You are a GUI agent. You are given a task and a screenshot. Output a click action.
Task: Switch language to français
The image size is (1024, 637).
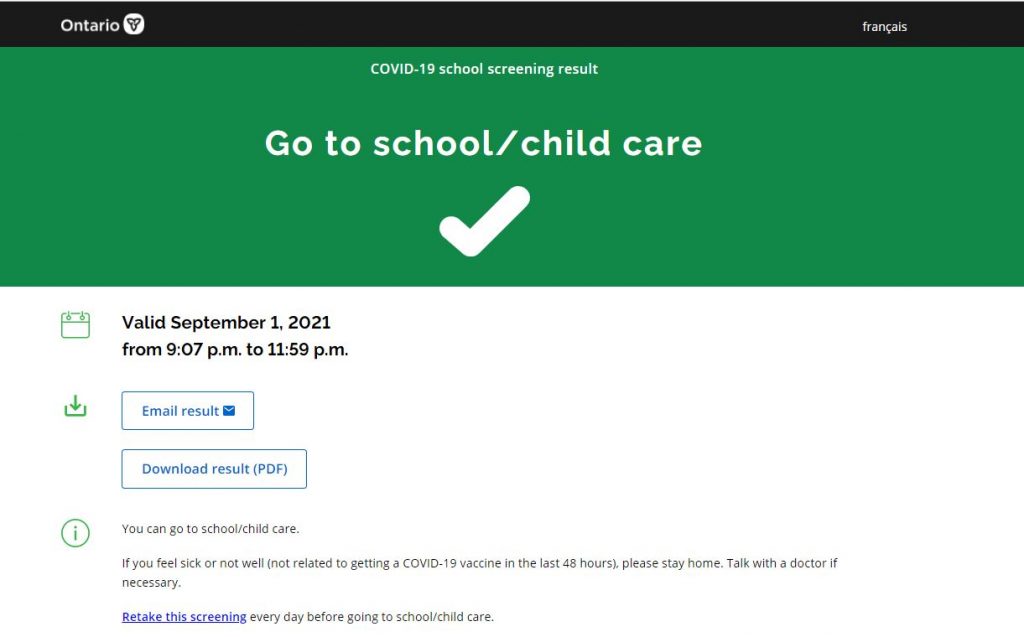point(884,27)
